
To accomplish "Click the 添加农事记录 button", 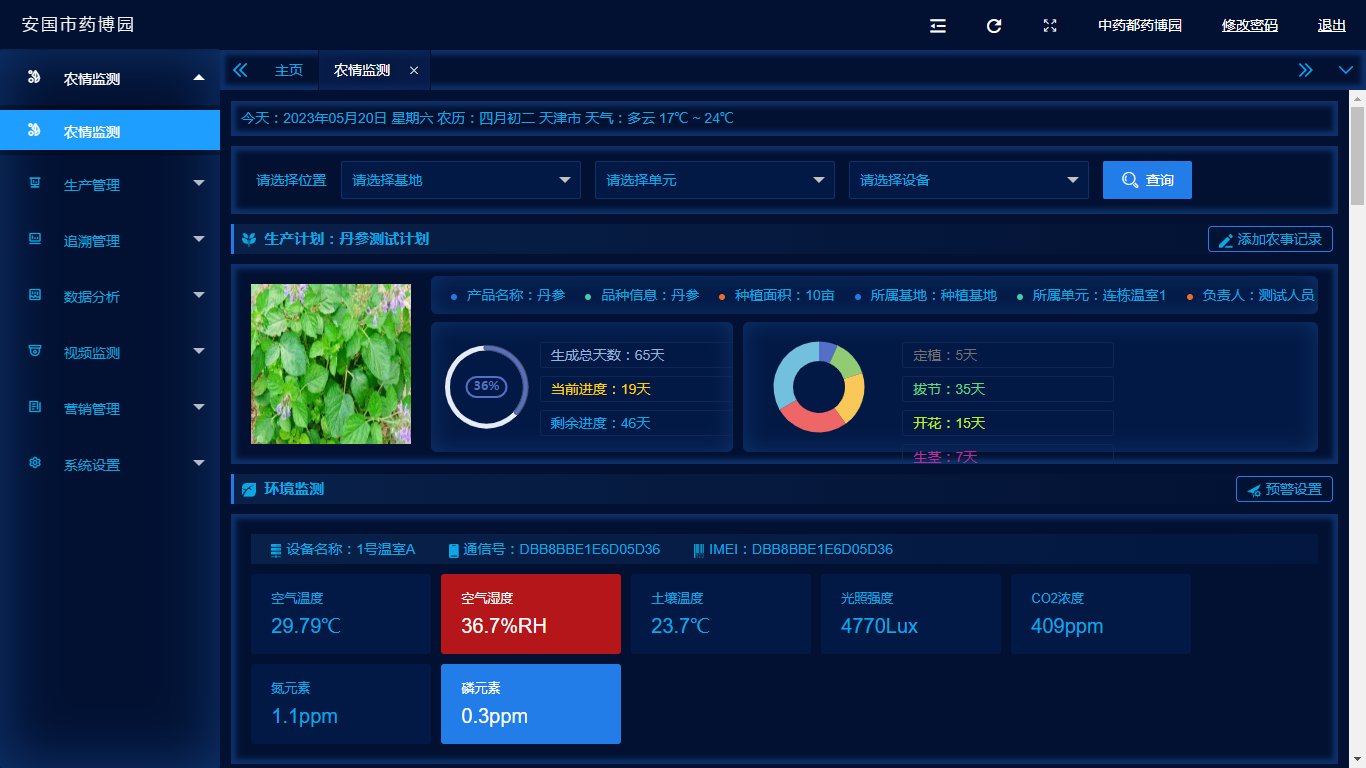I will tap(1269, 239).
